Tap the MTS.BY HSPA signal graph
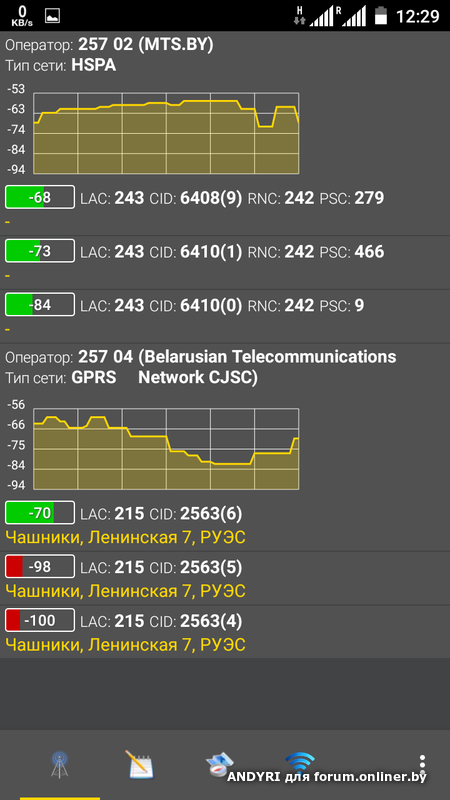450x800 pixels. pyautogui.click(x=166, y=133)
